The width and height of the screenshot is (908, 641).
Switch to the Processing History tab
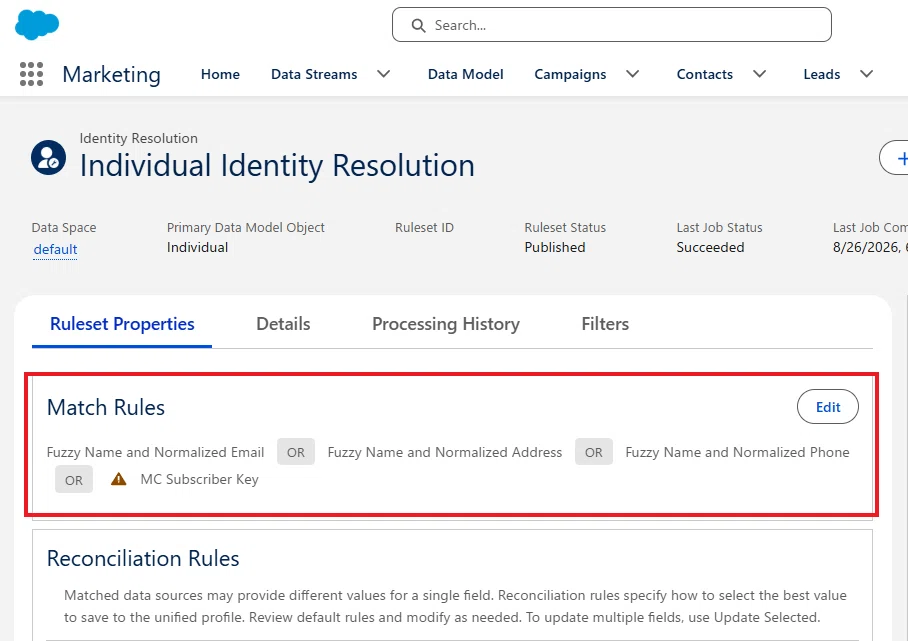coord(446,324)
